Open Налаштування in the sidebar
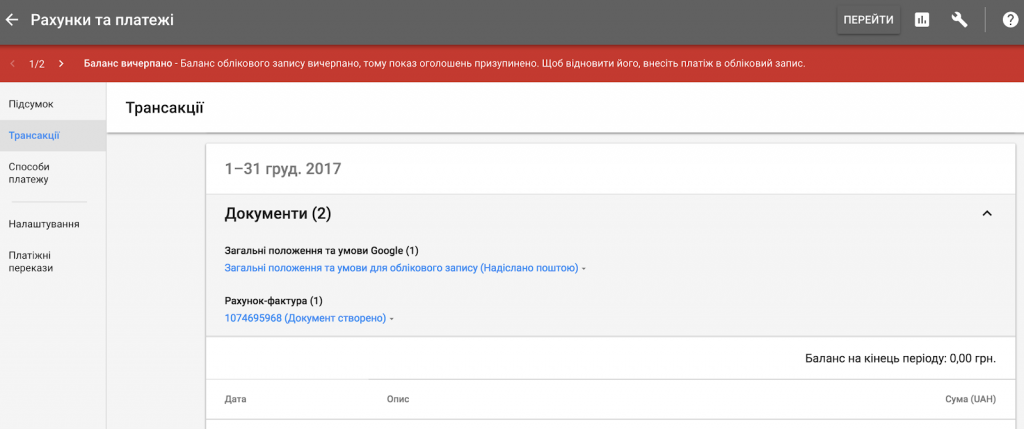The height and width of the screenshot is (429, 1024). click(x=44, y=224)
